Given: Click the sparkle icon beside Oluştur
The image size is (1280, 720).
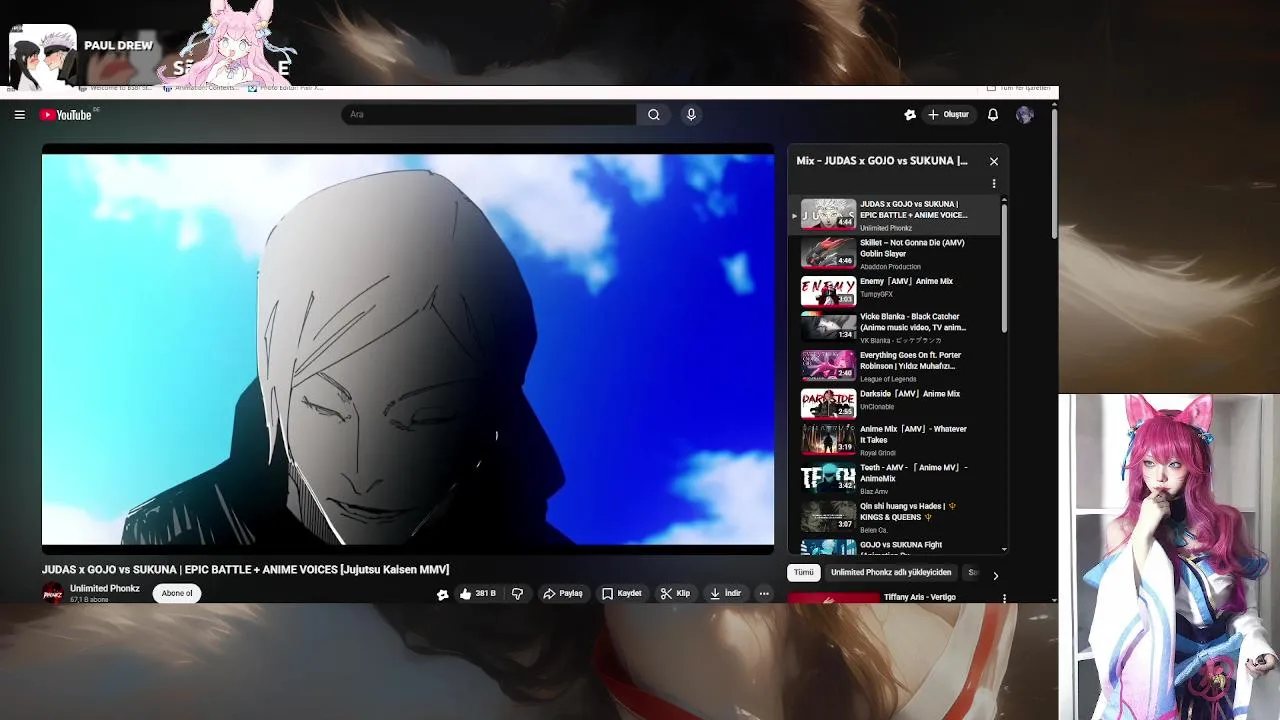Looking at the screenshot, I should pos(910,115).
